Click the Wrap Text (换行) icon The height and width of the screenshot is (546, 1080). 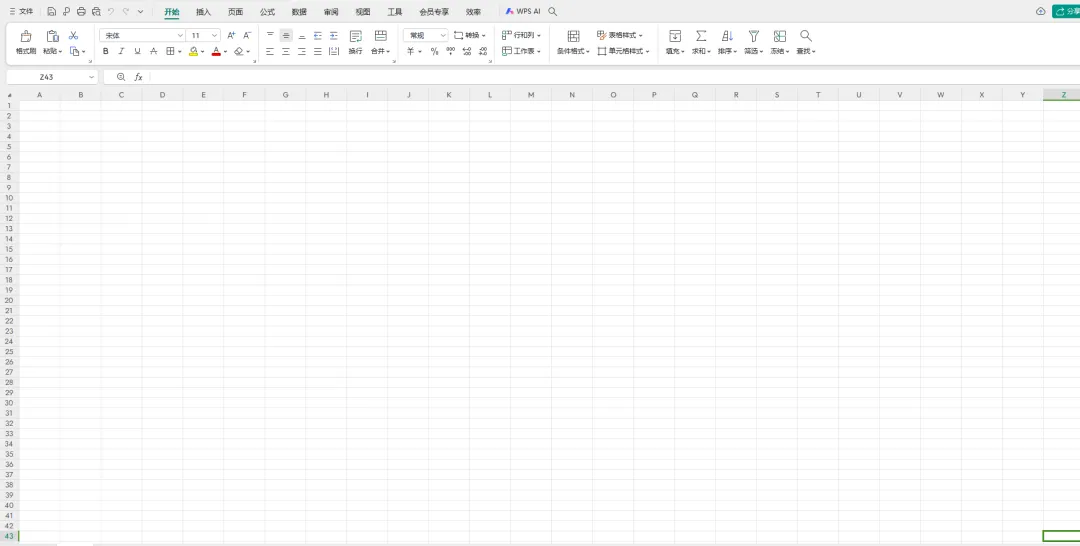coord(355,43)
